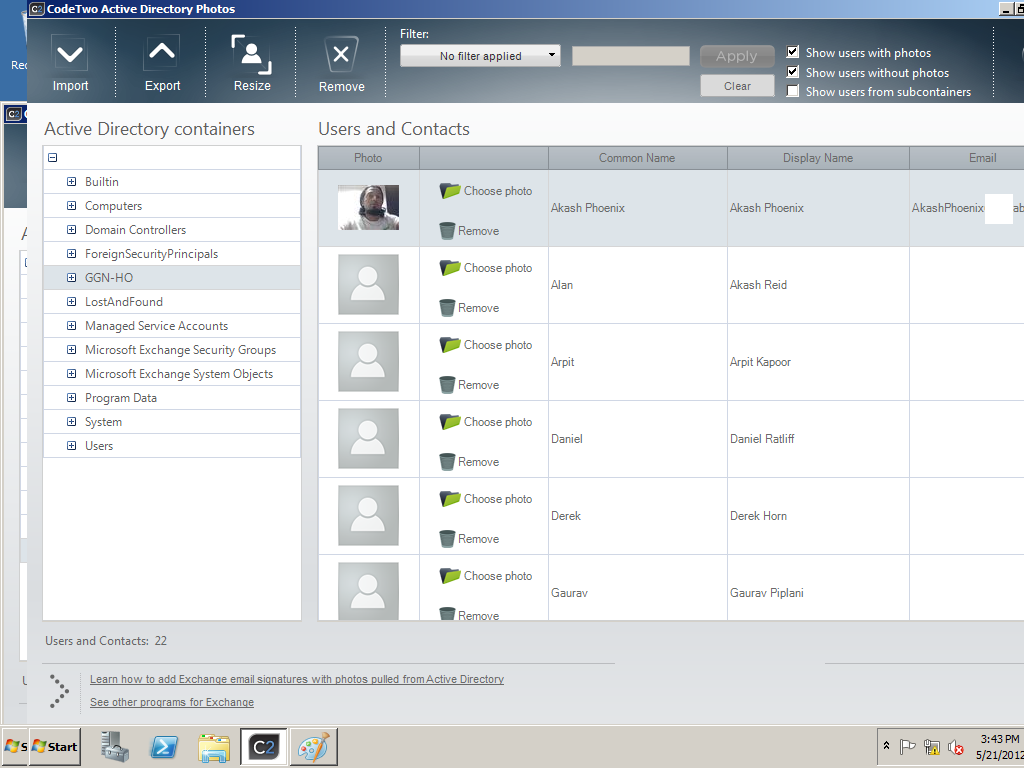This screenshot has height=768, width=1024.
Task: Click the Apply filter button
Action: pyautogui.click(x=737, y=56)
